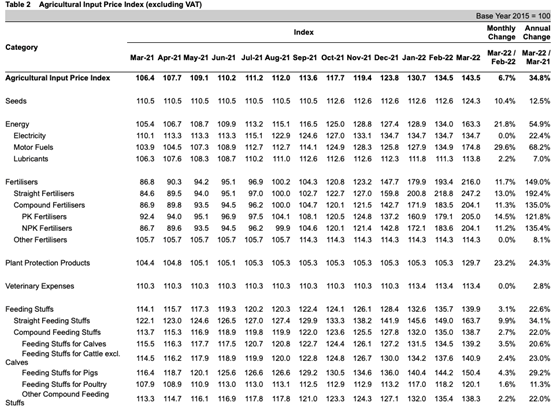Click the 'Compound Fertilisers' row label
Viewport: 552px width, 407px height.
[49, 205]
